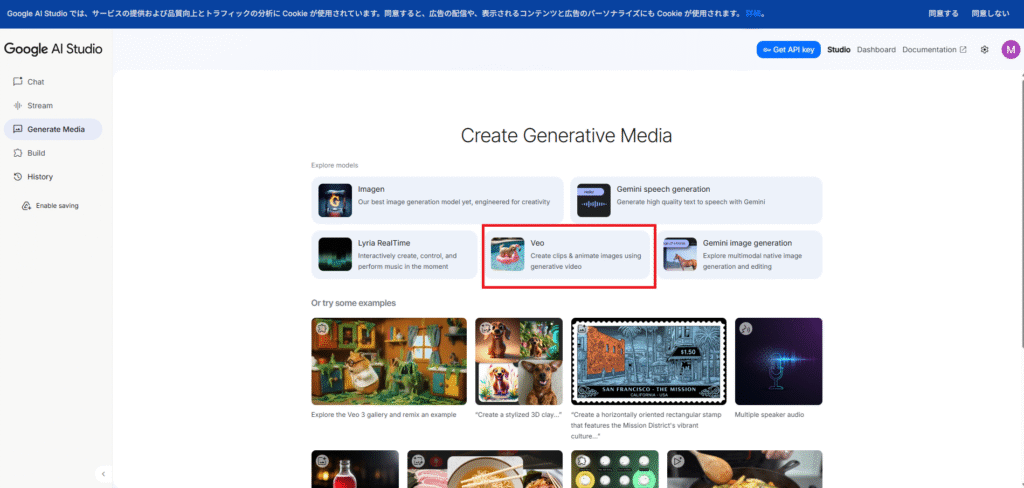
Task: Select Generate Media in the sidebar
Action: [53, 129]
